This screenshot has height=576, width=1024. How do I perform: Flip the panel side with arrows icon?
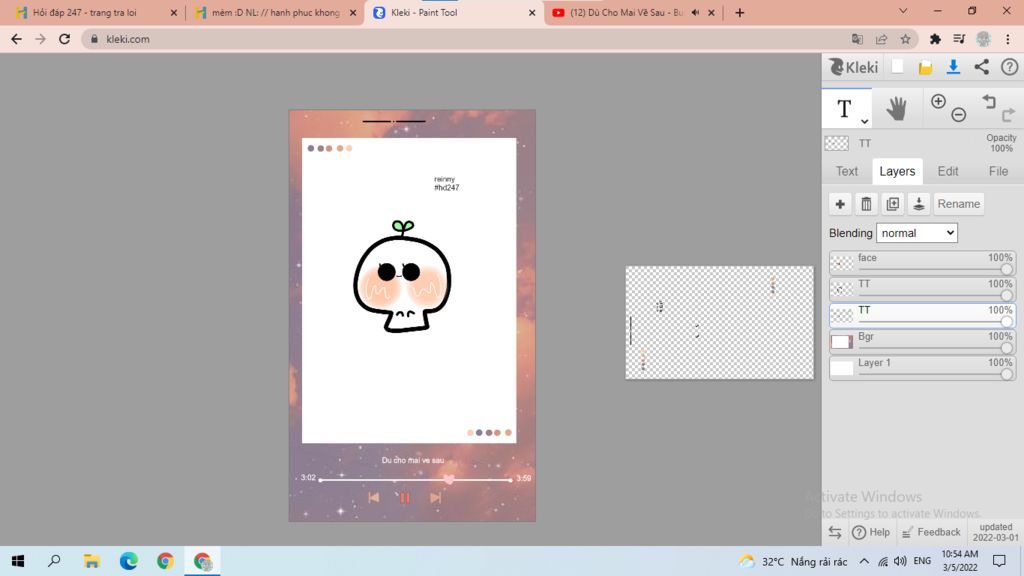click(x=835, y=532)
